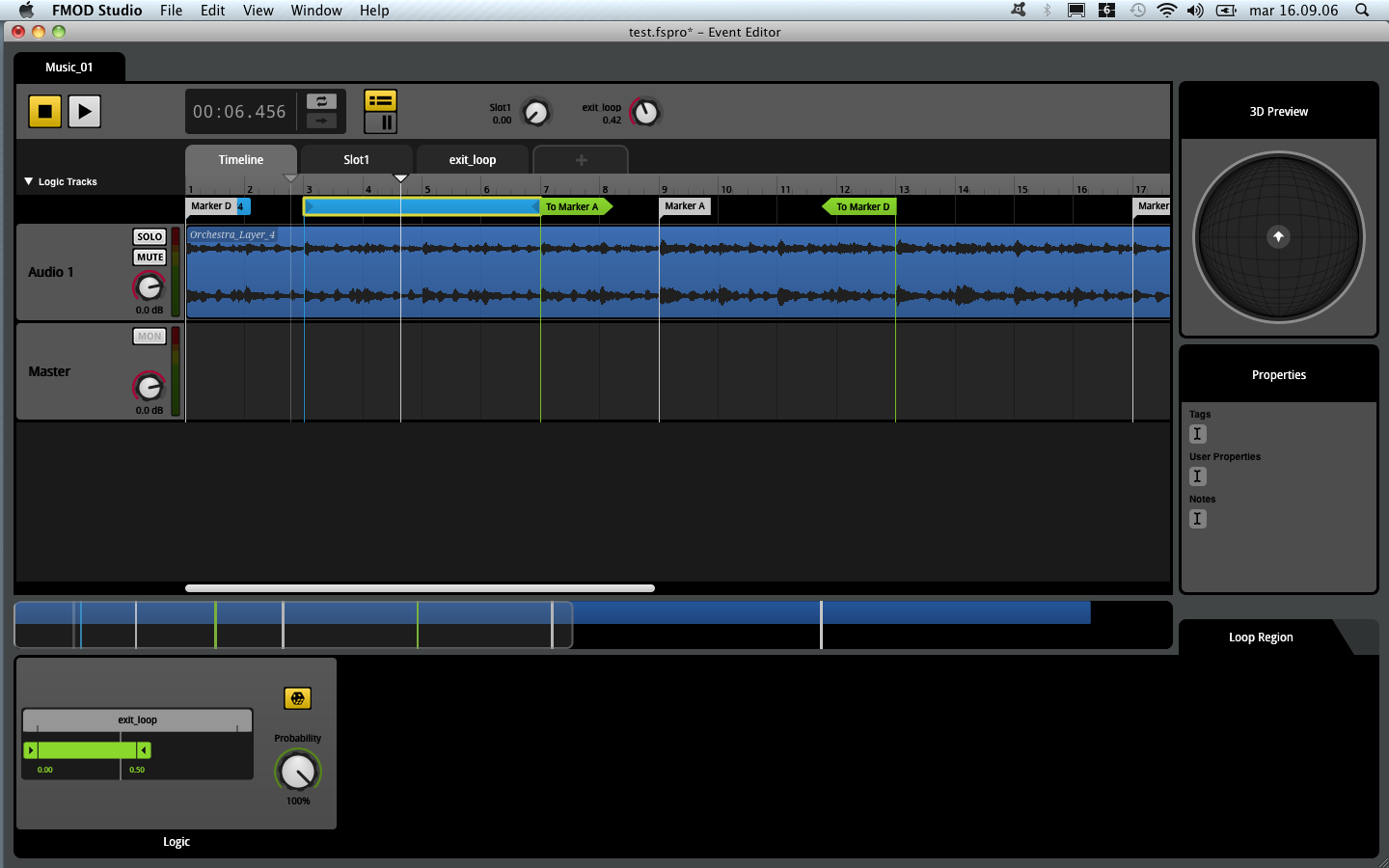Click the Time Machine icon in menu bar
Image resolution: width=1389 pixels, height=868 pixels.
click(x=1138, y=11)
